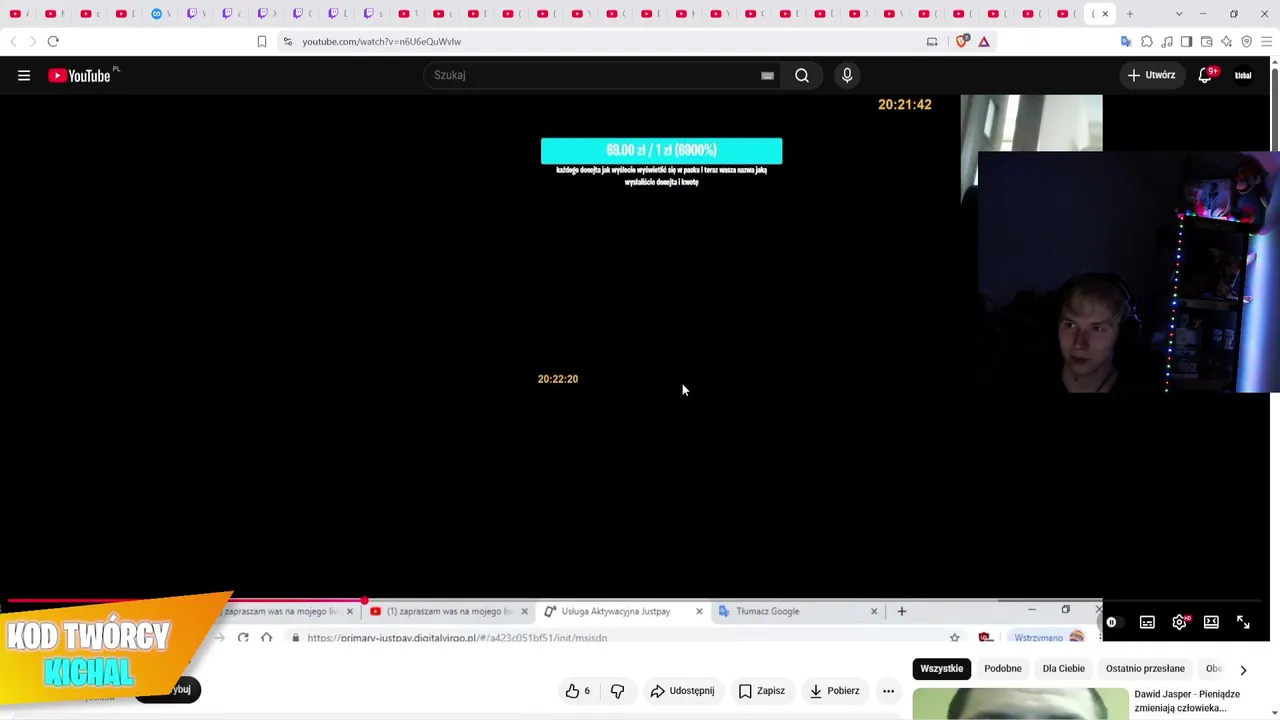Click the Zapisz save button

(x=762, y=691)
